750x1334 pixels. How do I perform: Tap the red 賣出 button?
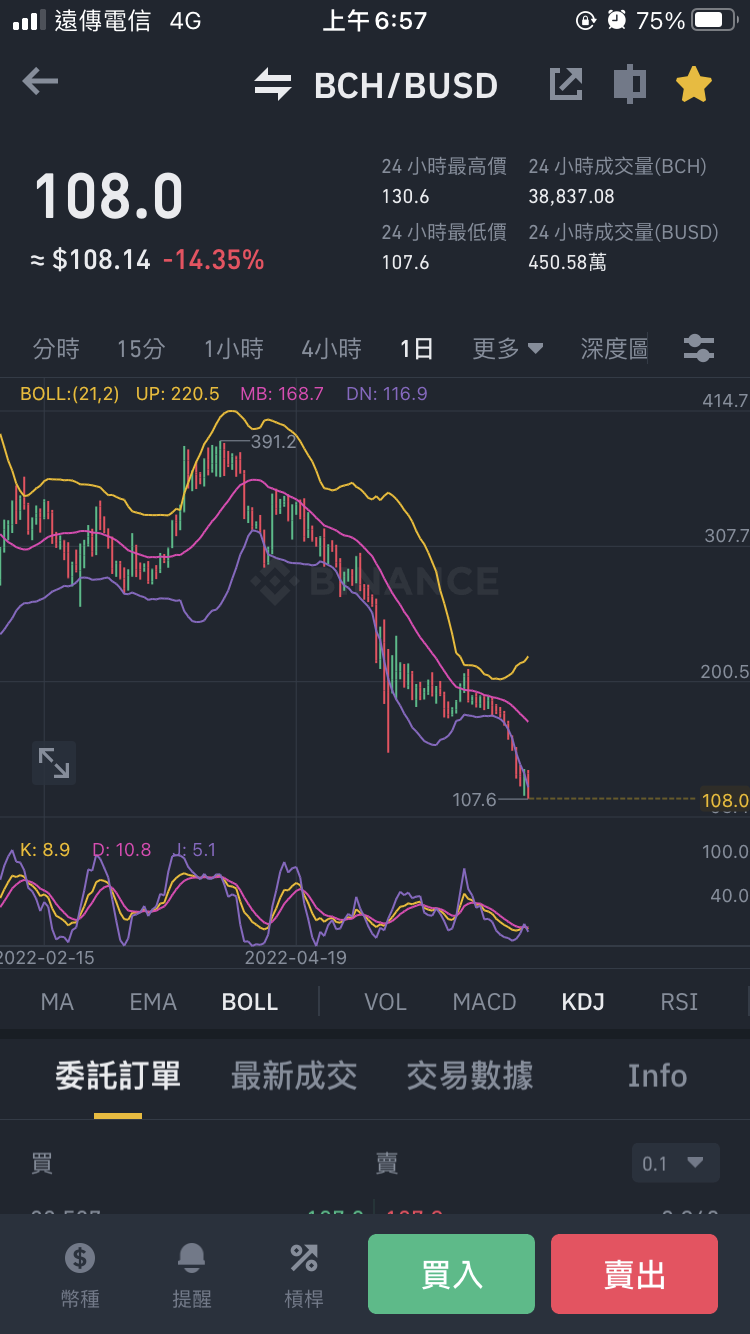pos(634,1274)
